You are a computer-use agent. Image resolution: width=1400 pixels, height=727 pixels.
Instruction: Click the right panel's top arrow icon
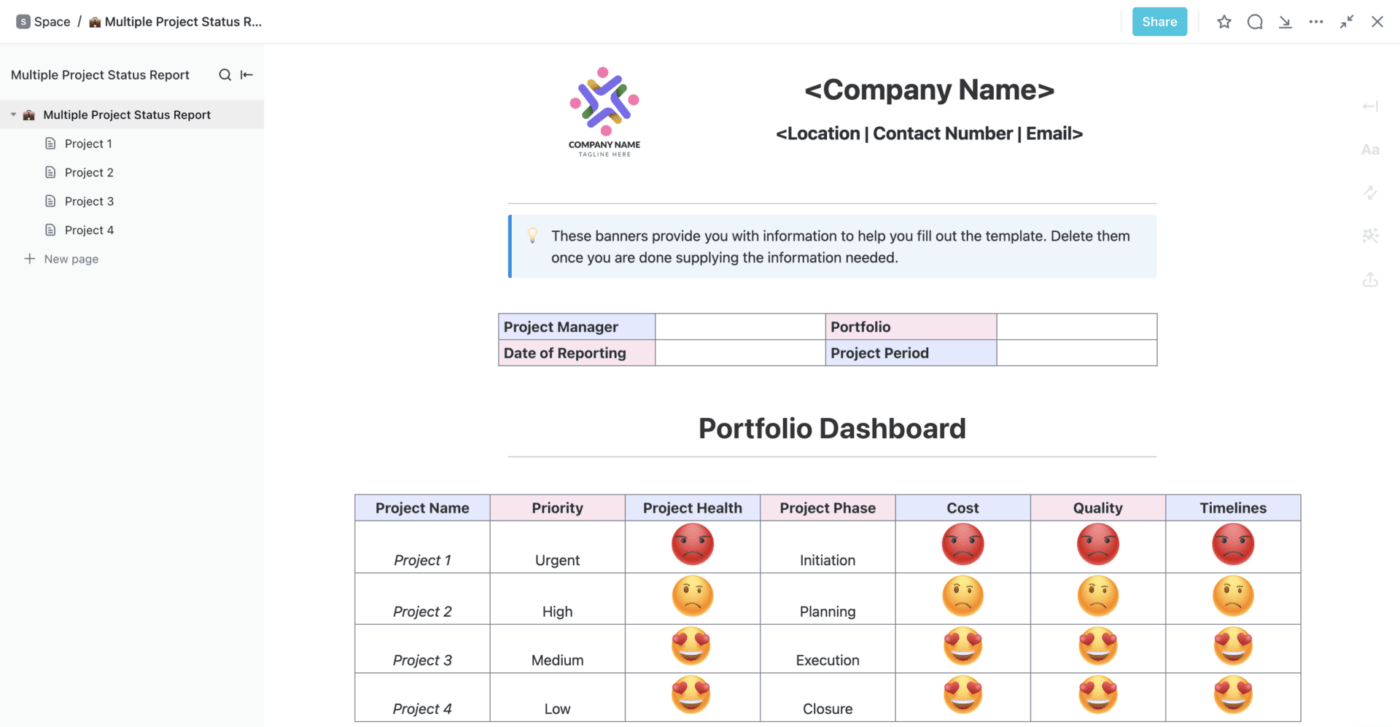(x=1370, y=107)
